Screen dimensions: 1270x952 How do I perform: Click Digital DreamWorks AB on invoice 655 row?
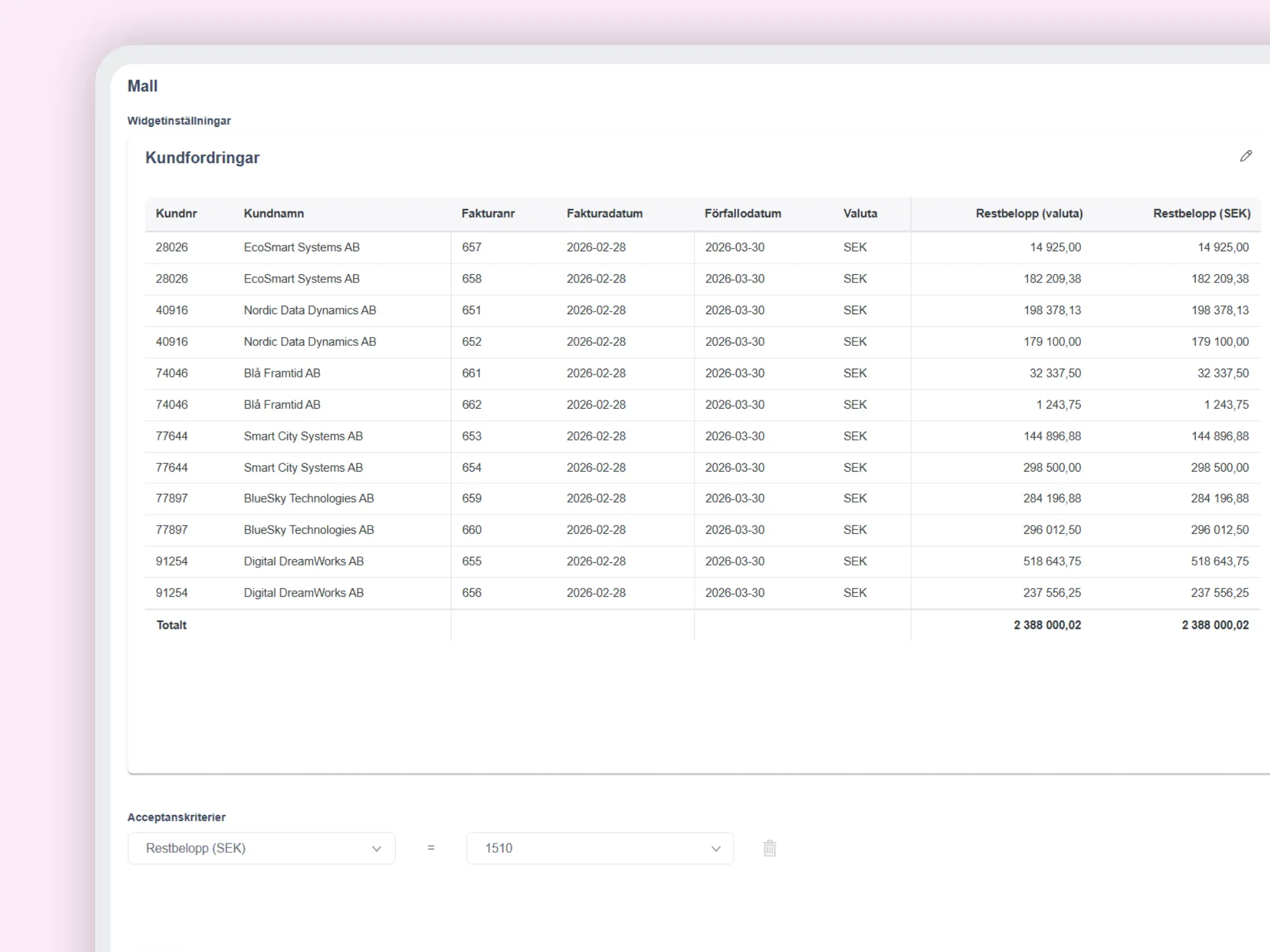304,561
